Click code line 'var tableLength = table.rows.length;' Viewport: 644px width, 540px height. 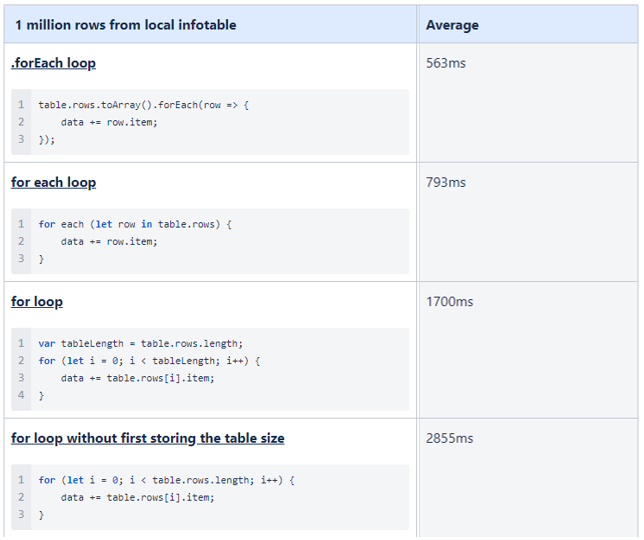tap(140, 343)
